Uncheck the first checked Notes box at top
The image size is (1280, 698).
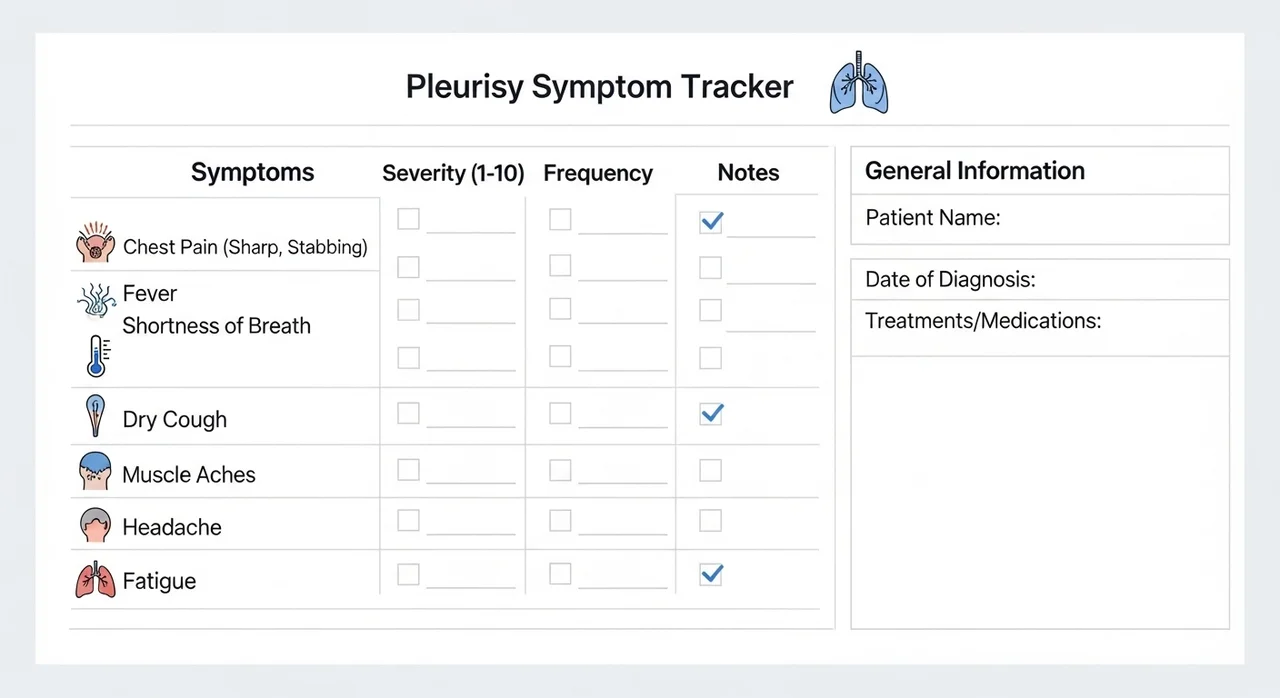coord(711,222)
